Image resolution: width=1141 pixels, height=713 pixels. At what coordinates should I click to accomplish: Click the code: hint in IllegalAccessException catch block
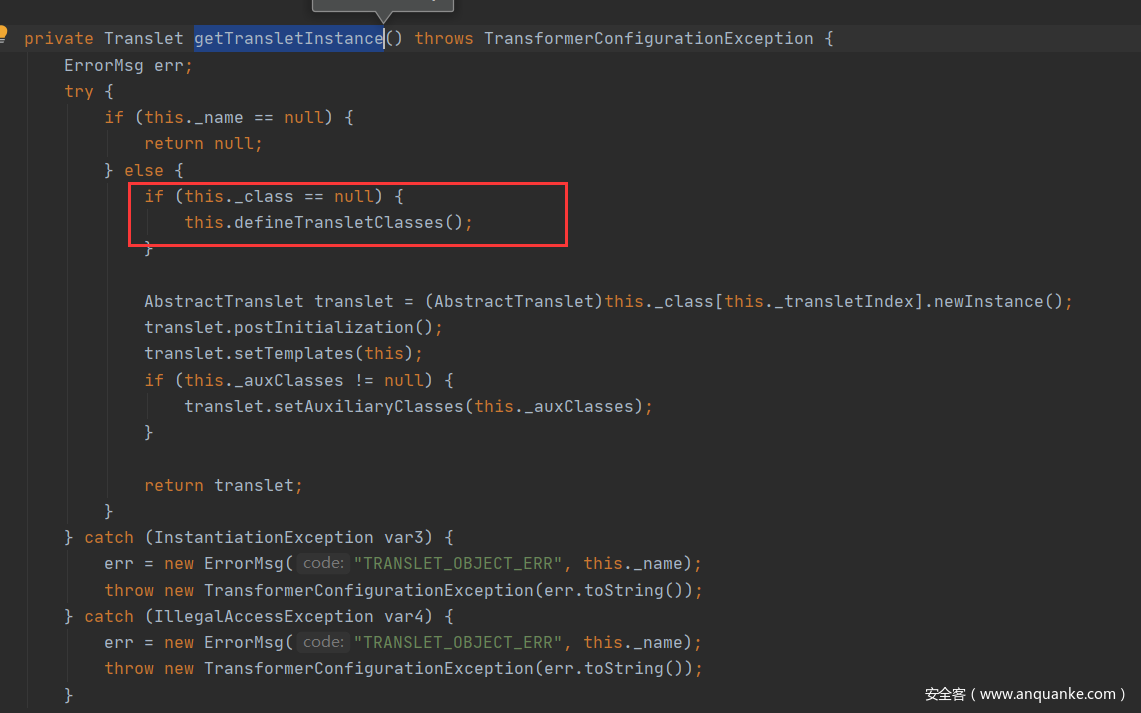[322, 642]
